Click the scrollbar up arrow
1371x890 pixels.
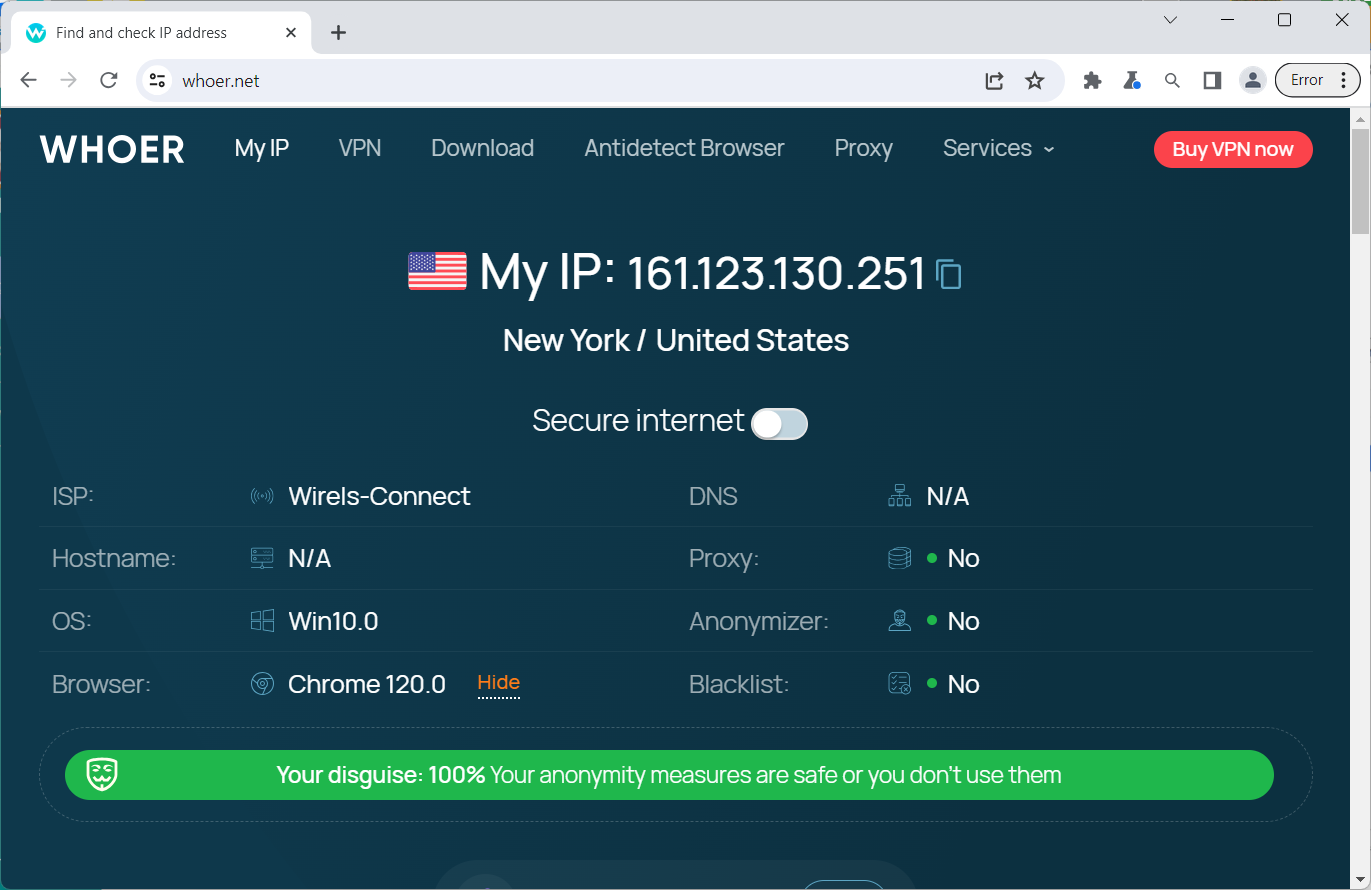[1360, 119]
